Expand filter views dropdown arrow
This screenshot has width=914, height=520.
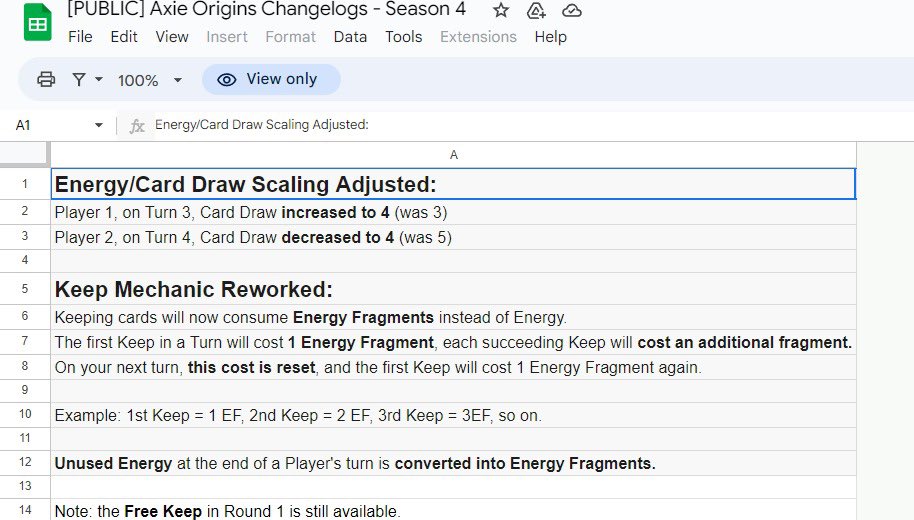99,79
